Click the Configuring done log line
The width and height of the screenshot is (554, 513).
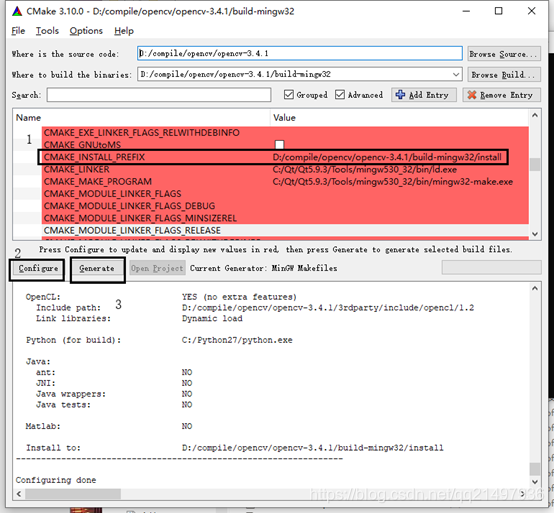56,480
